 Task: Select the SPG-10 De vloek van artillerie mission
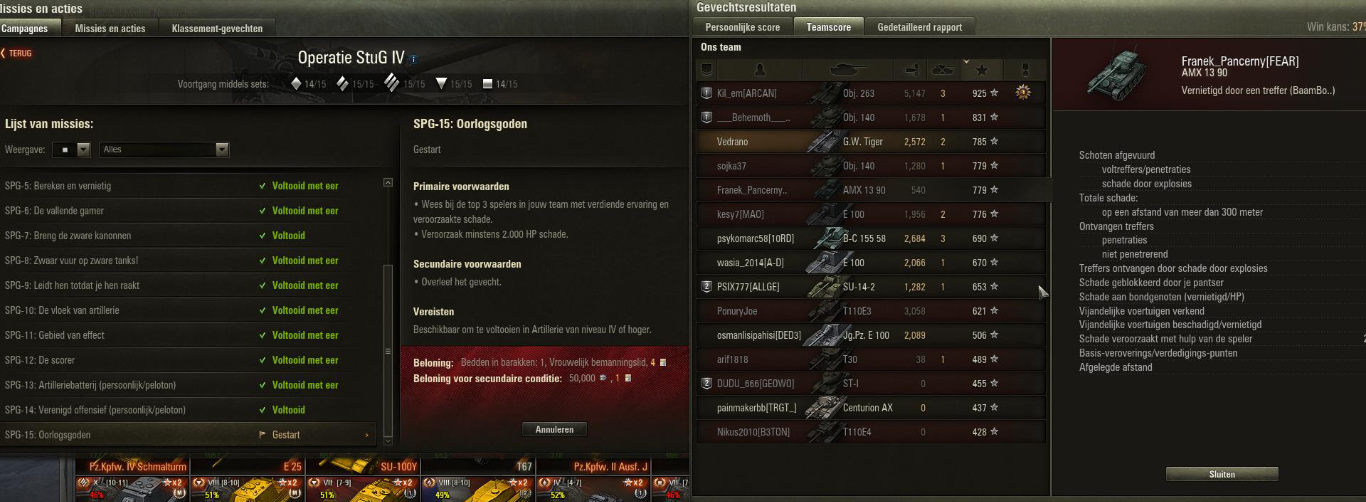click(x=188, y=310)
